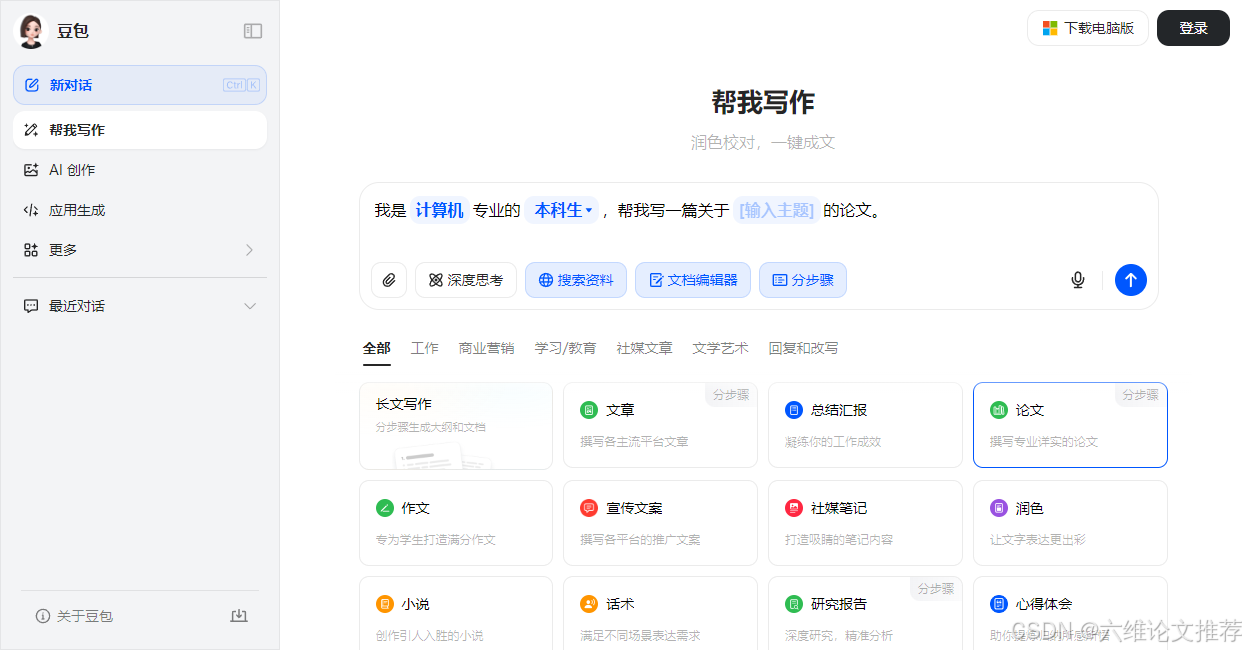The image size is (1246, 650).
Task: Click the info icon next to 关于豆包
Action: (43, 616)
